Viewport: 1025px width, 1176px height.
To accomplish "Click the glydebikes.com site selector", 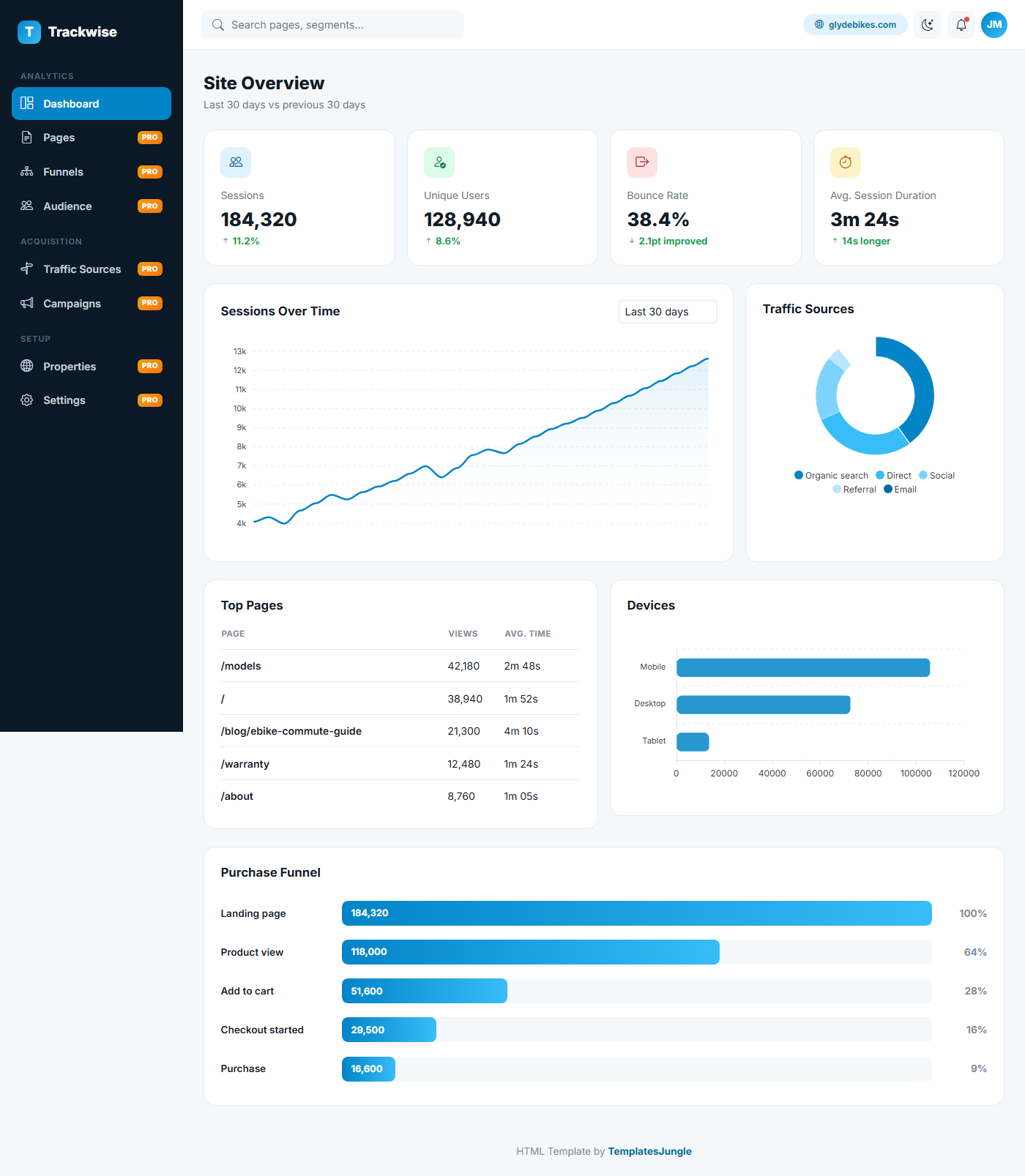I will (855, 25).
